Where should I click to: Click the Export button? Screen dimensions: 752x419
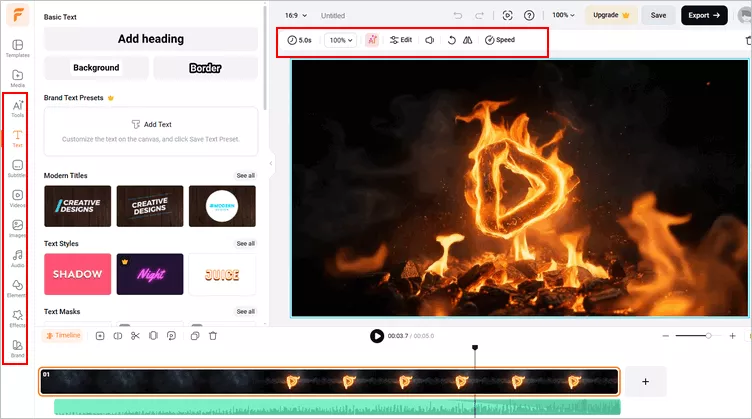704,15
